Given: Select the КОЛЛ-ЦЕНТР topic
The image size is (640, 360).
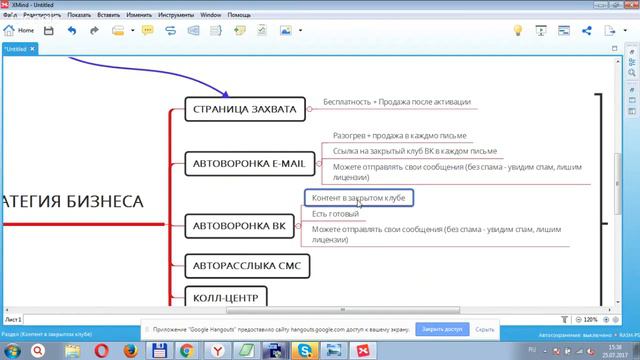Looking at the screenshot, I should [x=226, y=297].
